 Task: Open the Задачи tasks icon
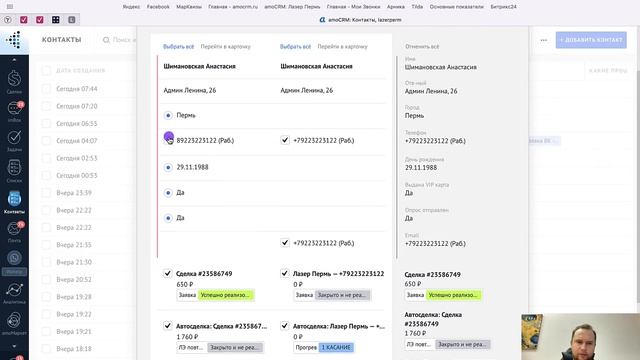pos(14,141)
